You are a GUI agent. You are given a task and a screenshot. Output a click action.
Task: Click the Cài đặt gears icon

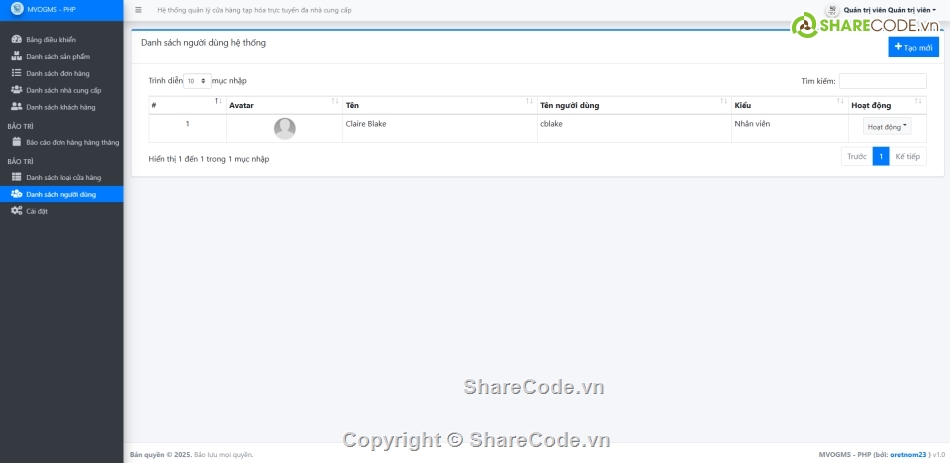[16, 211]
